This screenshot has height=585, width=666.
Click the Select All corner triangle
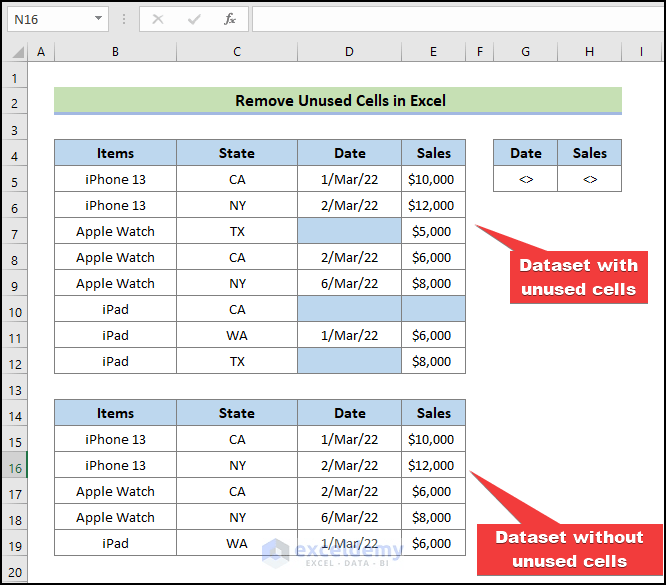click(x=17, y=52)
